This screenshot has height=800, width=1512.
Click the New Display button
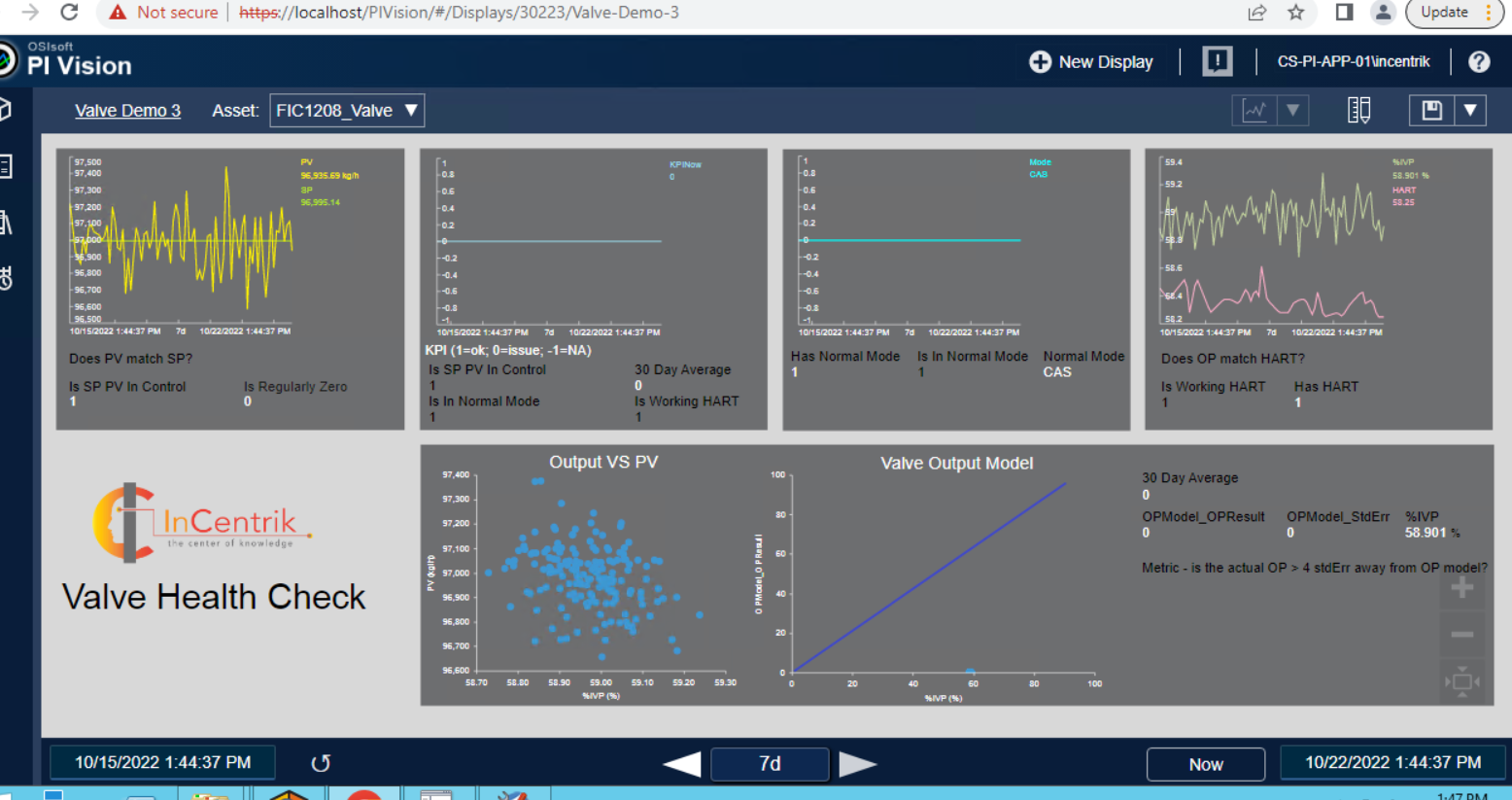1090,61
